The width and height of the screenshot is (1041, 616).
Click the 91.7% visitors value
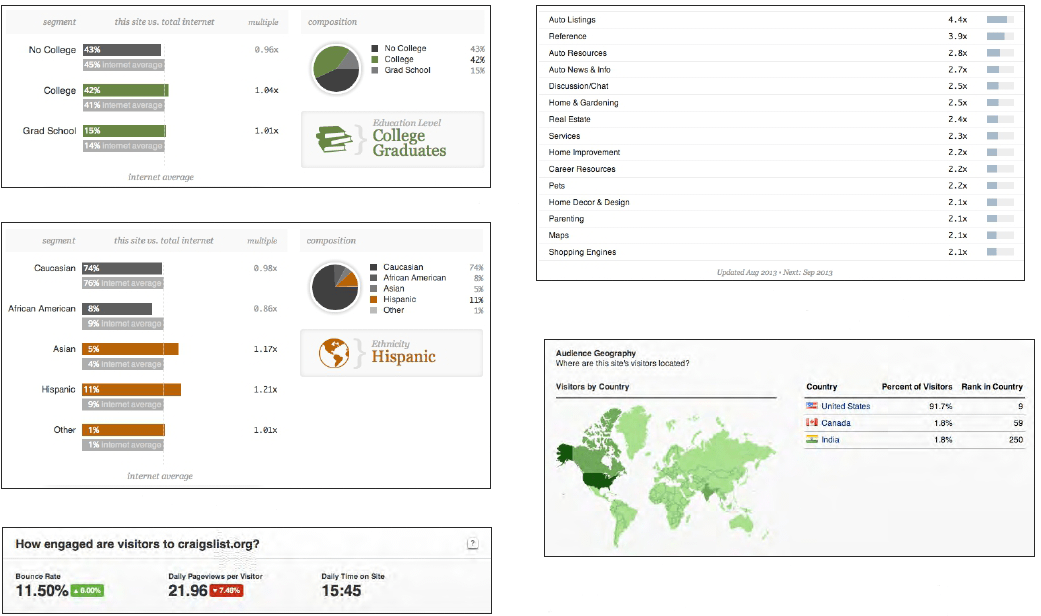[941, 406]
